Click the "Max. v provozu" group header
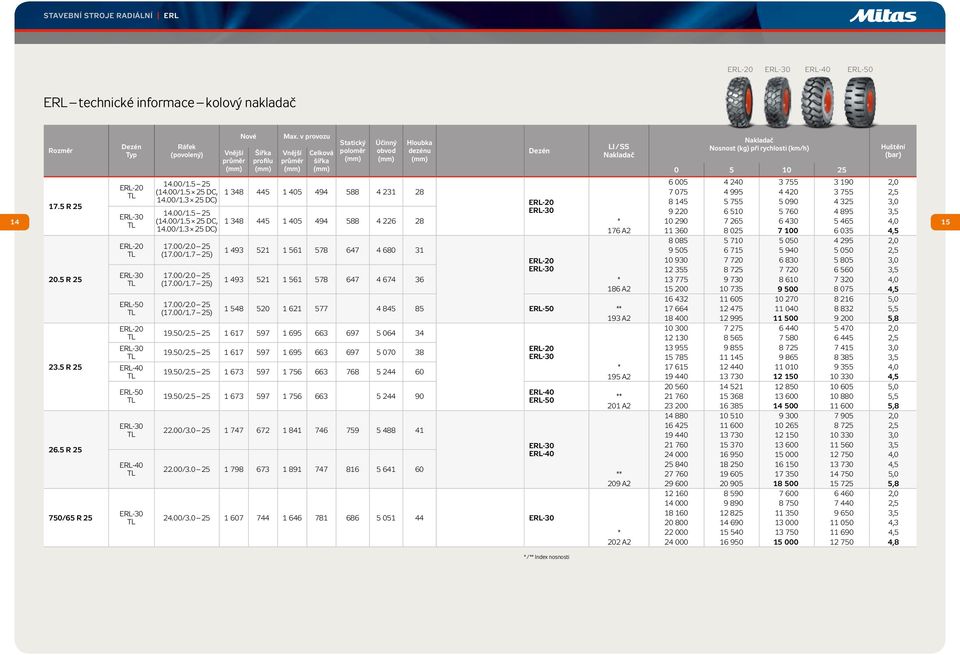The image size is (960, 655). tap(306, 137)
